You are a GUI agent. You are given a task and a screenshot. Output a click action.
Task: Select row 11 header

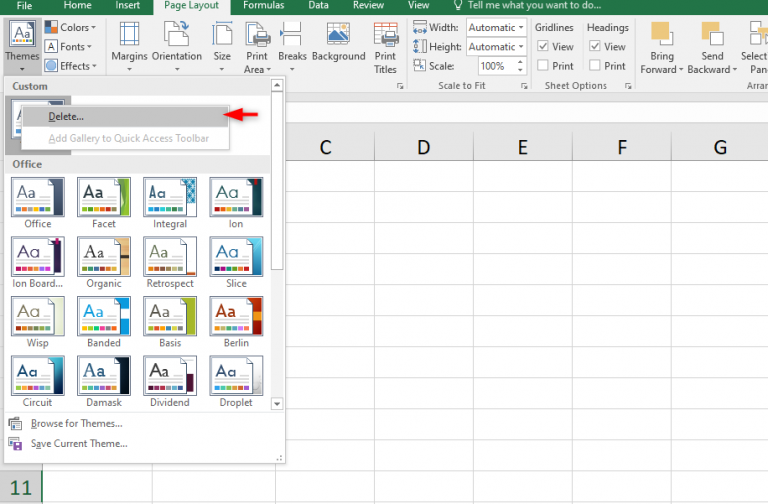pos(21,487)
